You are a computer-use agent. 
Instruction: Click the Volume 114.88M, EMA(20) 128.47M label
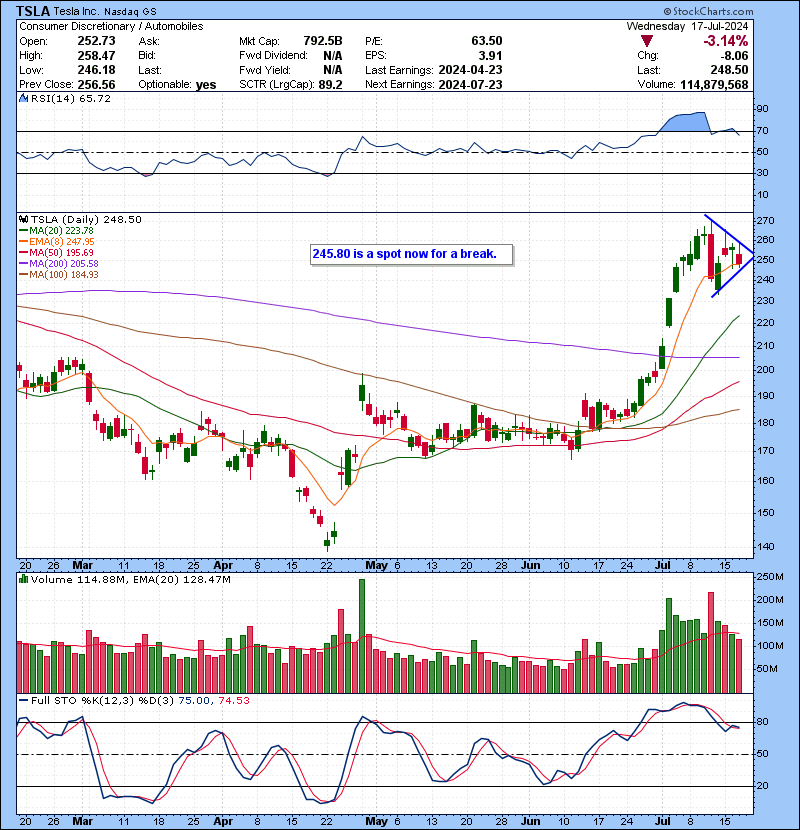(131, 579)
